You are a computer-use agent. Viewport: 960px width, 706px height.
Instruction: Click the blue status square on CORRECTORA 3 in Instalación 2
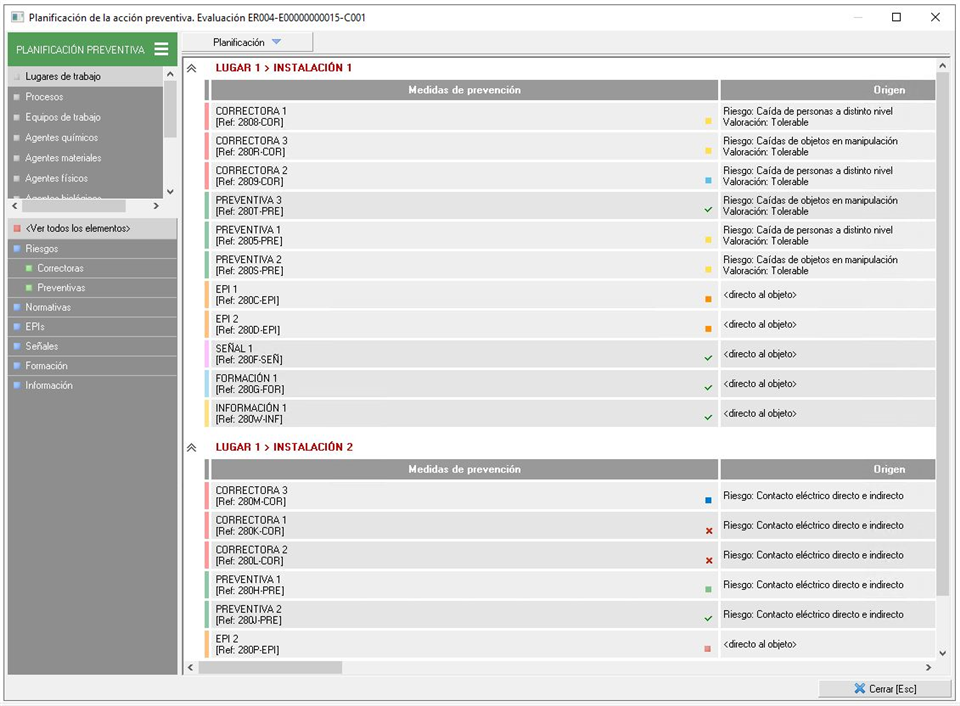[x=708, y=500]
